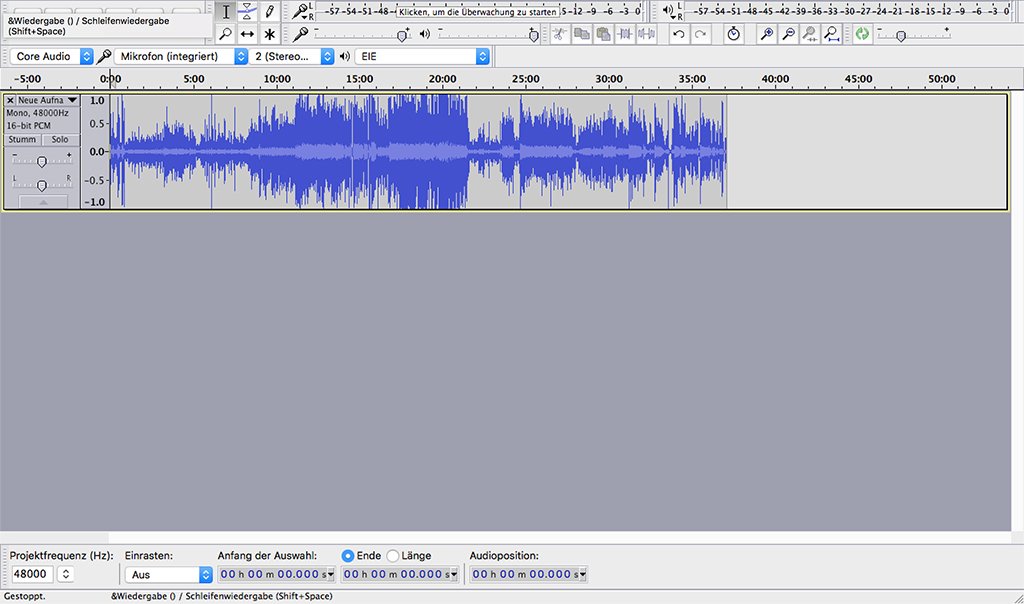The image size is (1024, 604).
Task: Select the Selection tool
Action: pyautogui.click(x=226, y=10)
